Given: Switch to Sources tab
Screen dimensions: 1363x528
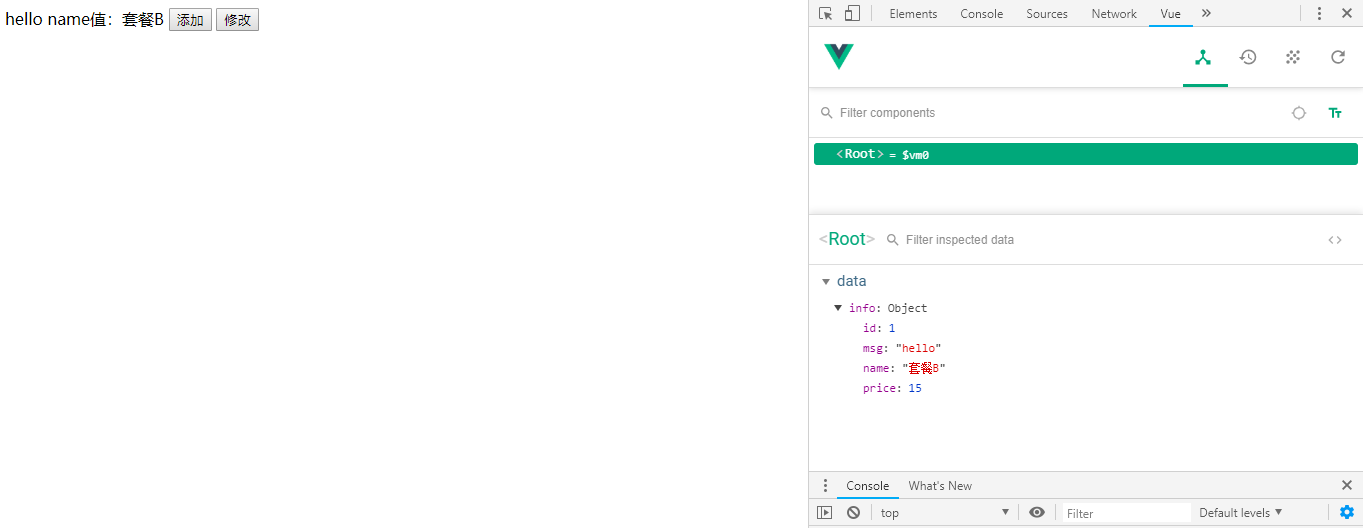Looking at the screenshot, I should 1047,13.
